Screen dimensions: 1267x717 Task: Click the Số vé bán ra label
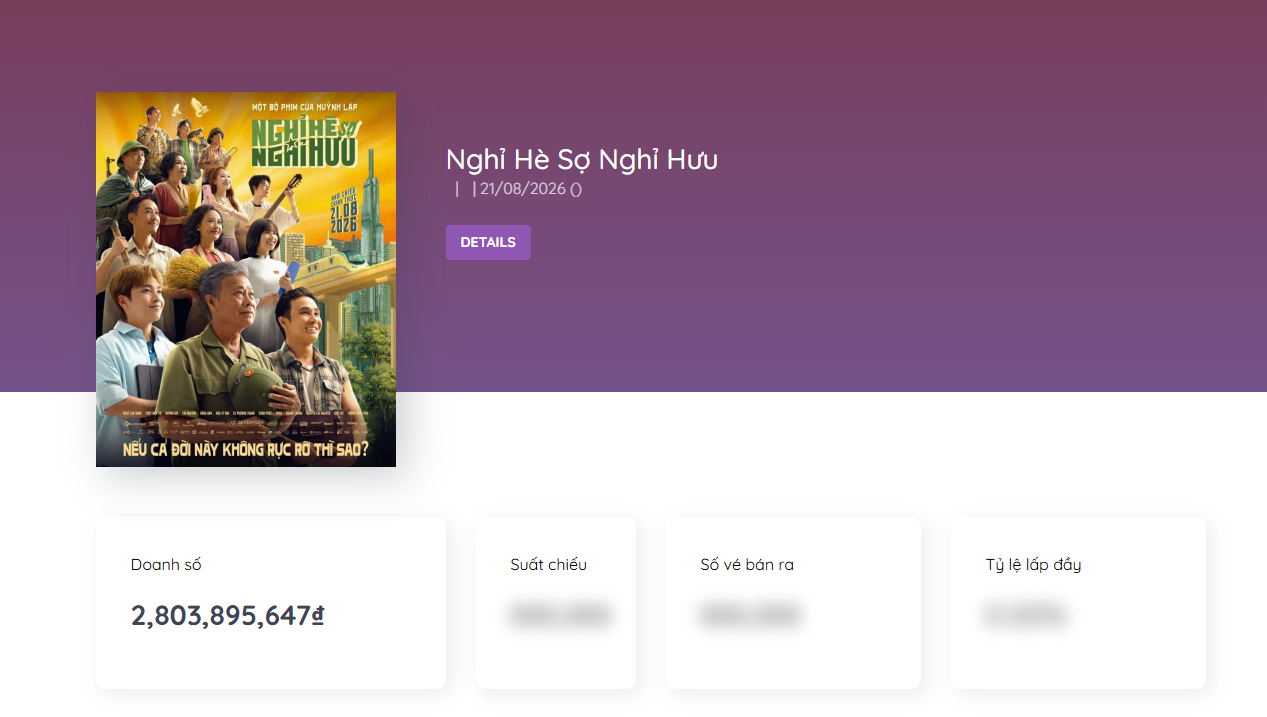pyautogui.click(x=747, y=565)
